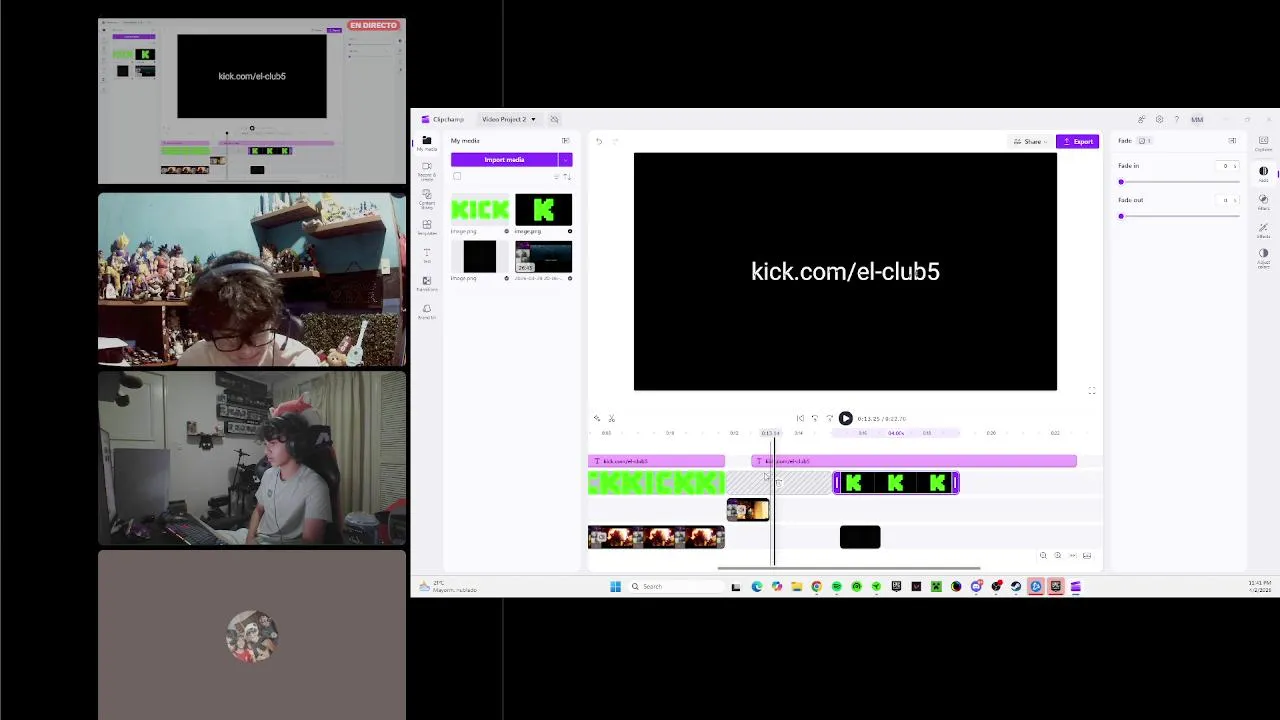1280x720 pixels.
Task: Select the black image media thumbnail
Action: [x=480, y=257]
